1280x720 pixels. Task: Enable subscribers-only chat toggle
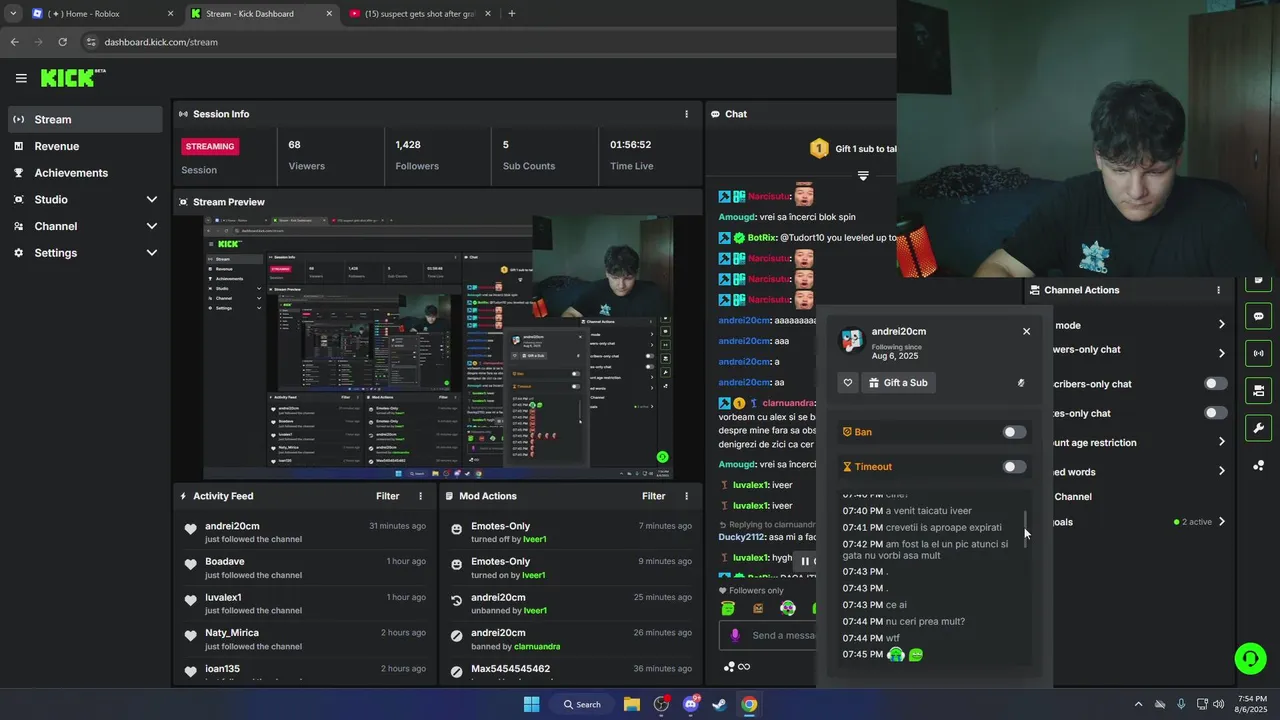1215,384
